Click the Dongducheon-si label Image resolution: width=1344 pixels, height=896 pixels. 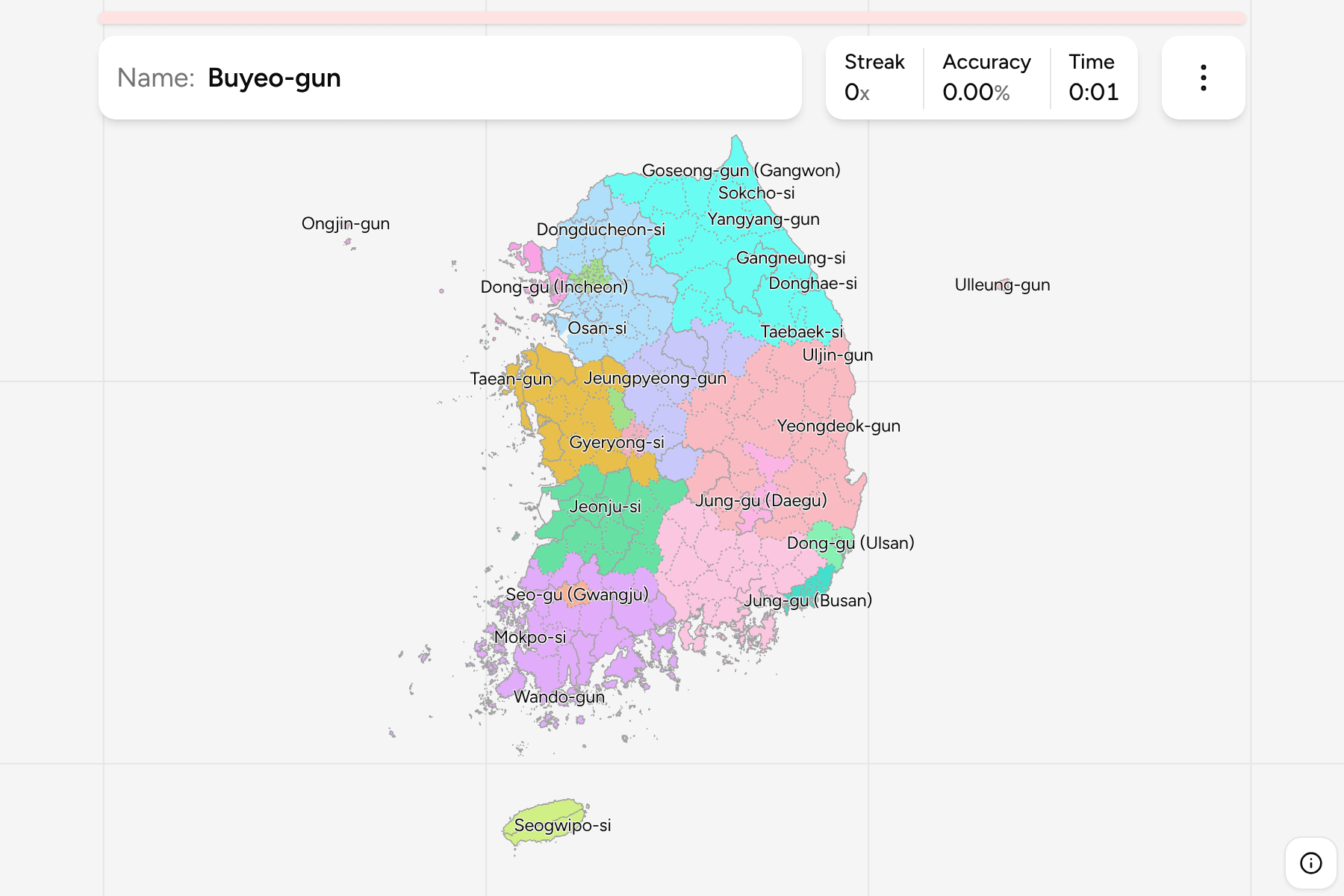click(x=600, y=229)
